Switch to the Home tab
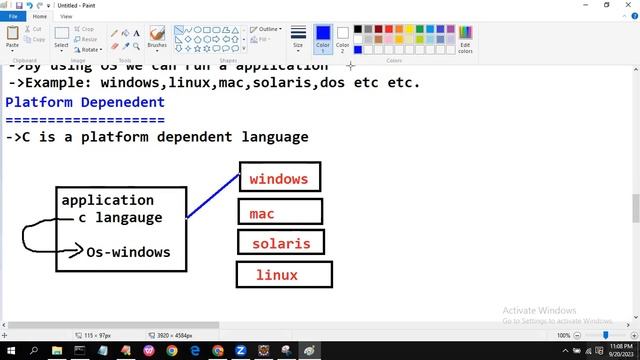This screenshot has width=640, height=360. (40, 16)
